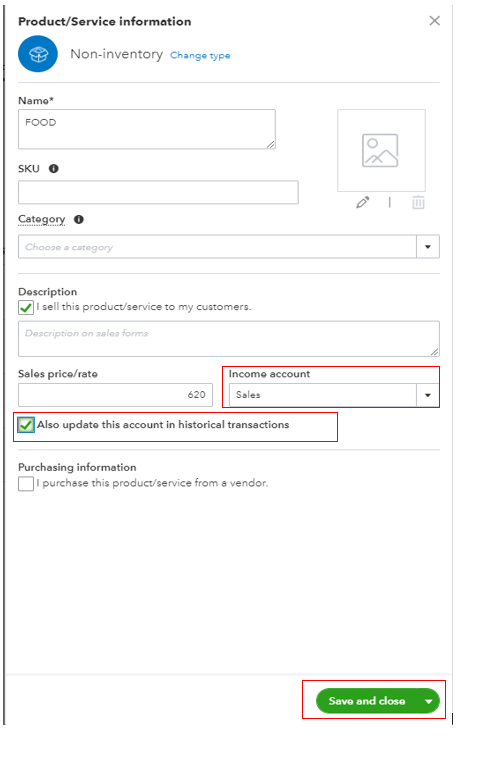Click the Sales price/rate field showing 620

(115, 395)
